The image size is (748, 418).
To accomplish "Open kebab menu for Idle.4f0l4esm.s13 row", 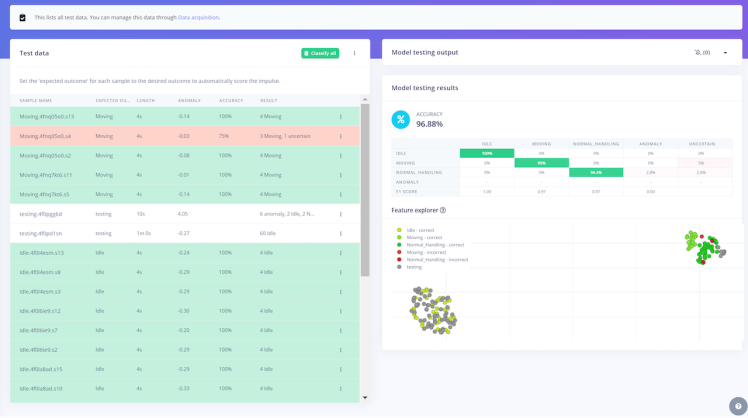I will [341, 253].
